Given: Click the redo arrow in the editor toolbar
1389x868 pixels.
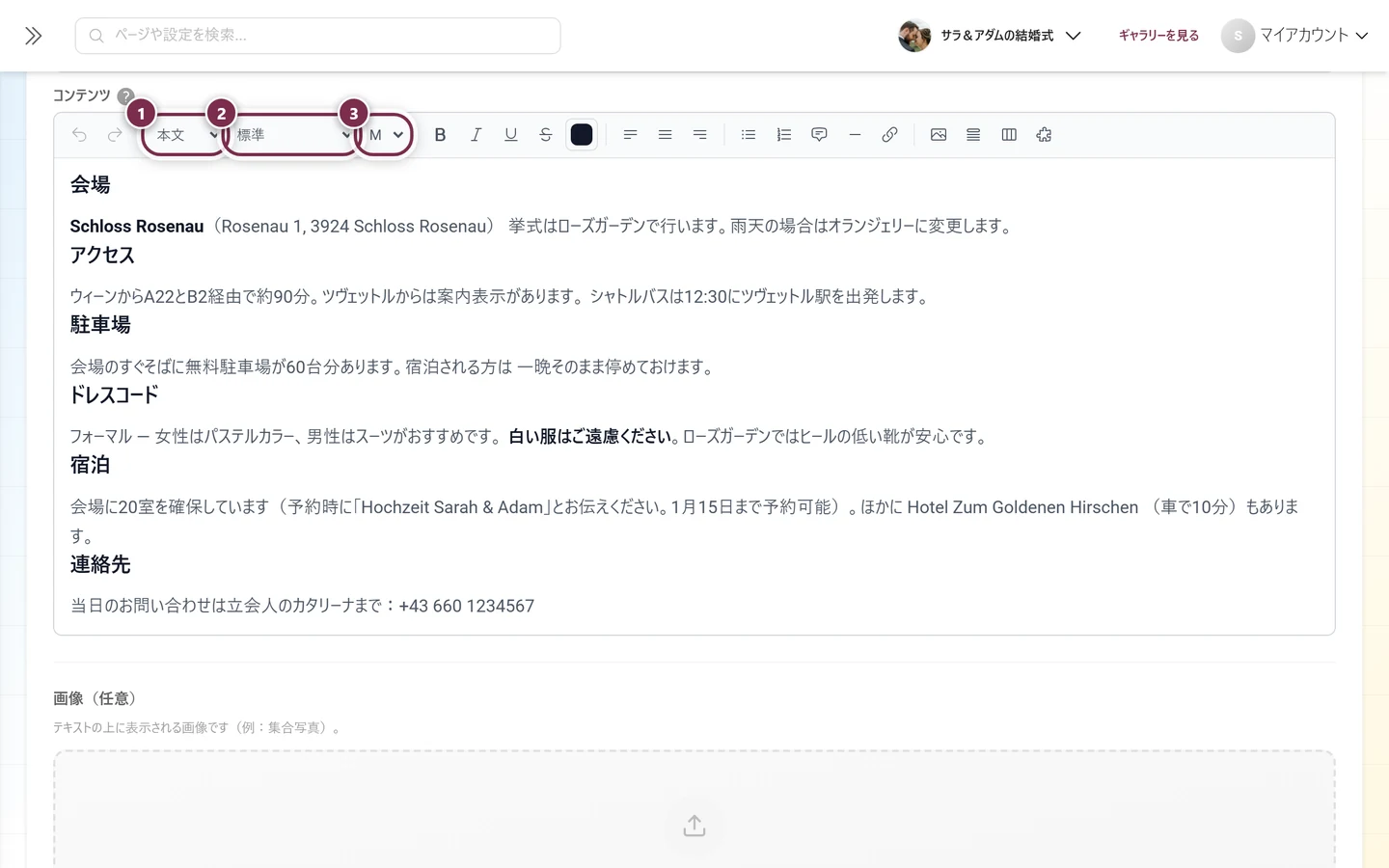Looking at the screenshot, I should (x=115, y=135).
